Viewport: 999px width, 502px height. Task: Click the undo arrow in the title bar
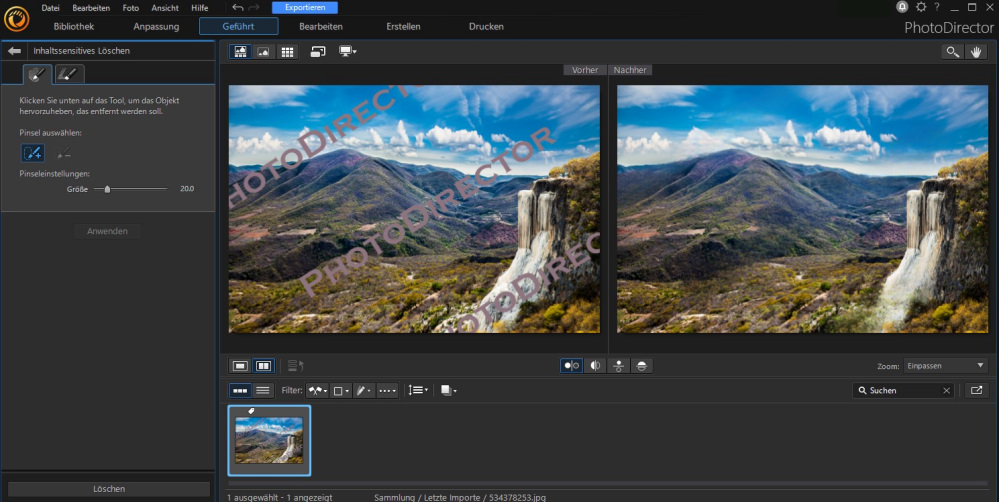(238, 7)
